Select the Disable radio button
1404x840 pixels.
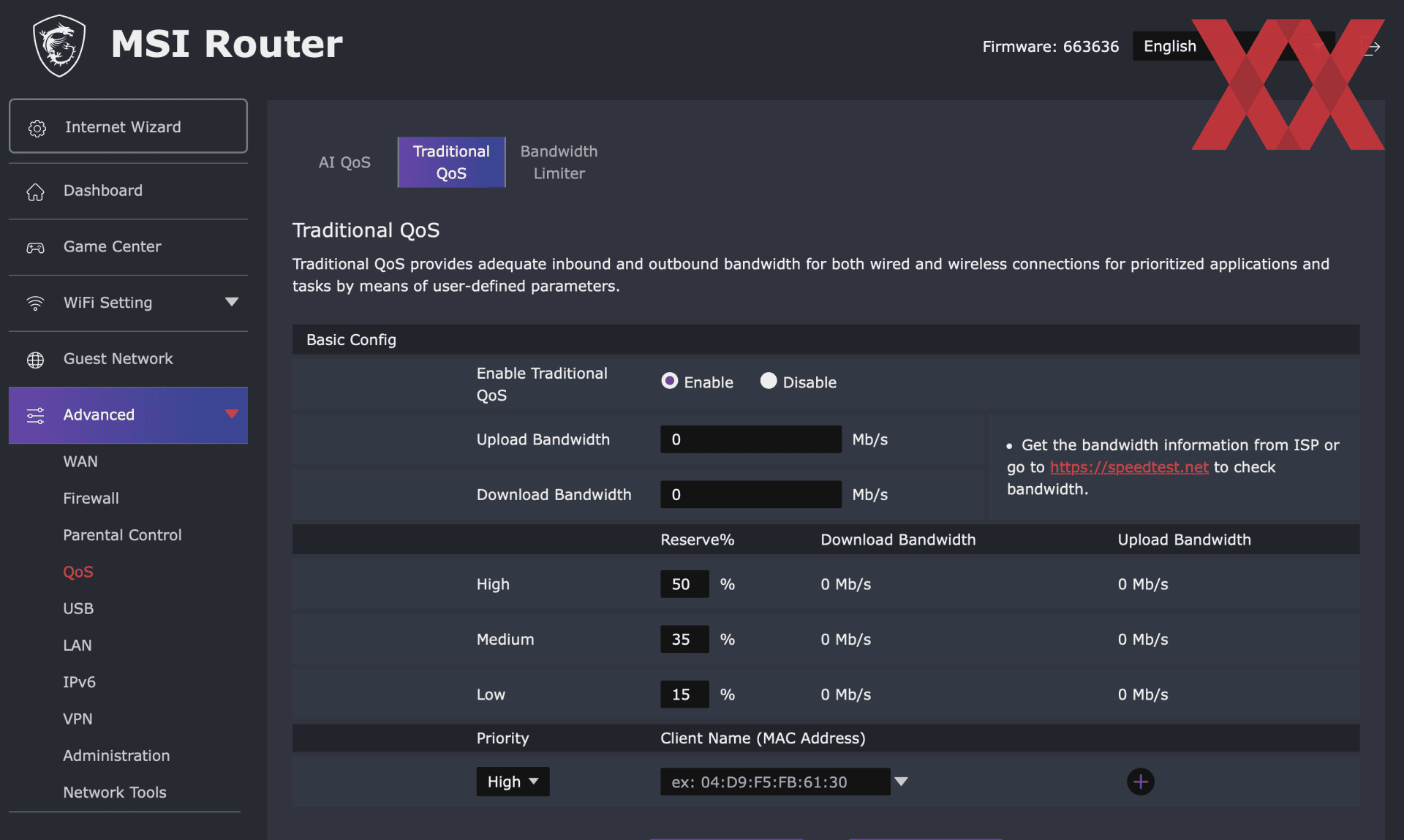point(768,381)
